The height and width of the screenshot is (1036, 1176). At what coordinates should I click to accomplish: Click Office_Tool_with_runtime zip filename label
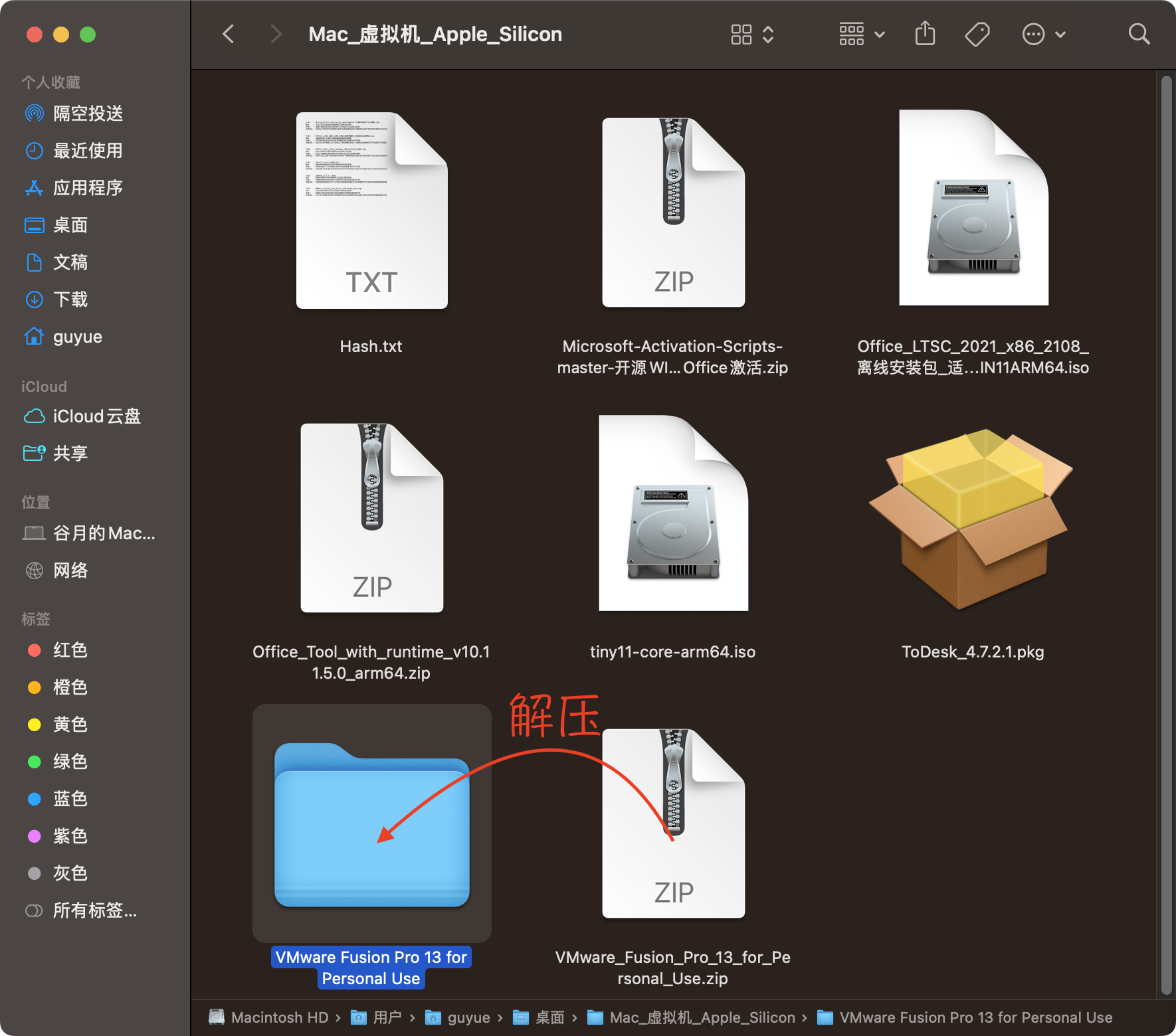coord(371,662)
